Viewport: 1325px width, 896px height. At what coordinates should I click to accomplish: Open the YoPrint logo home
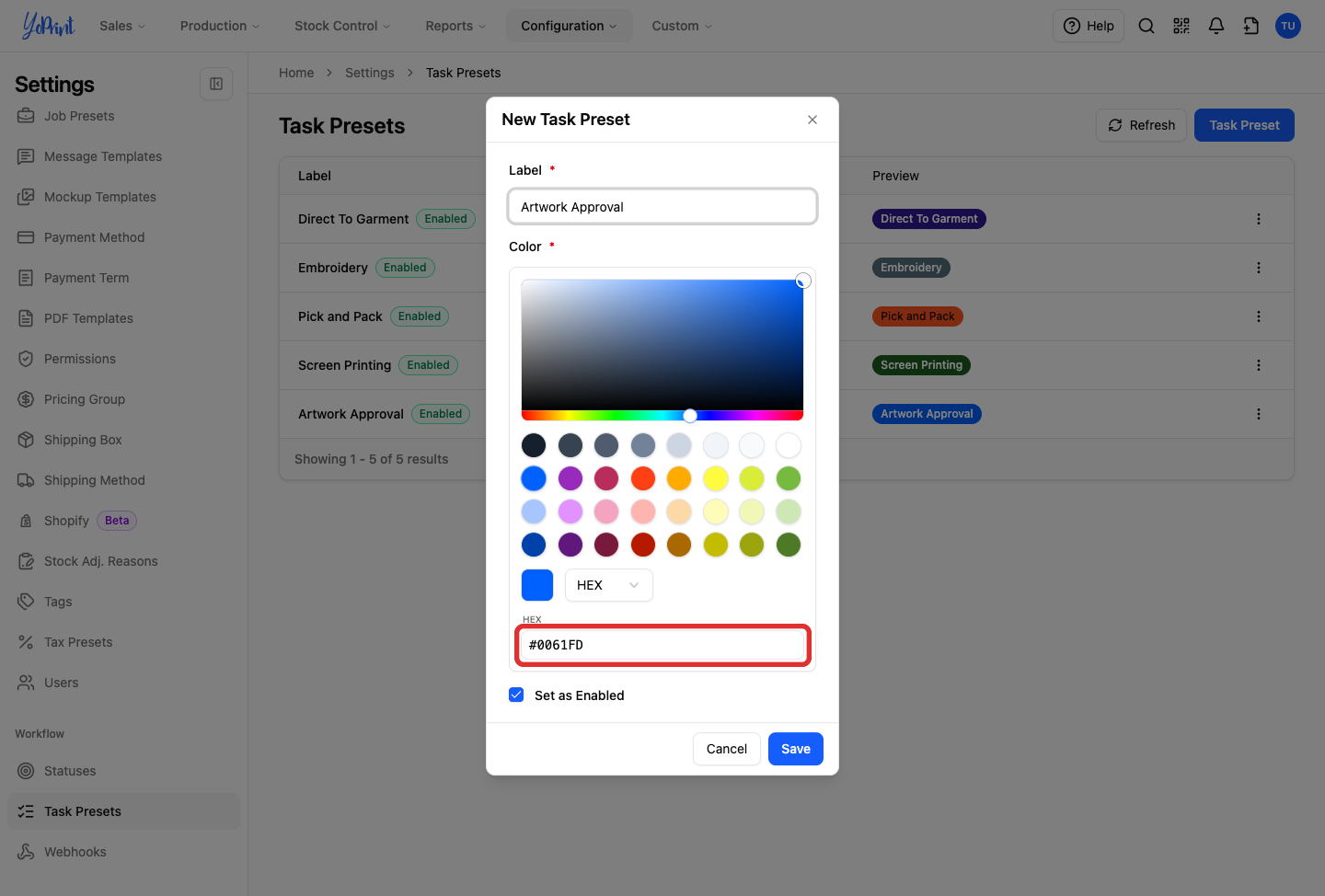pos(48,26)
